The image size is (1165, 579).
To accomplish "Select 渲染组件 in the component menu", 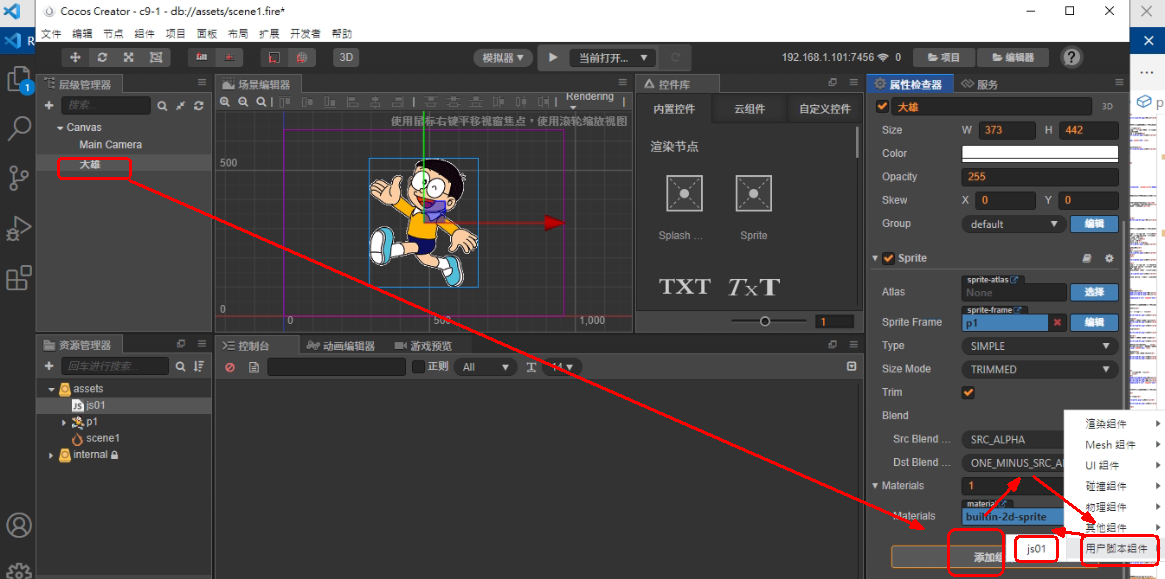I will 1112,424.
